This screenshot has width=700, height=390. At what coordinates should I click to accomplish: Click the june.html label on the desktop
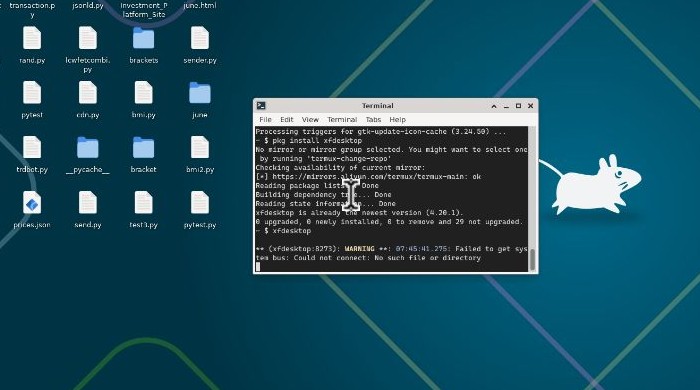200,6
